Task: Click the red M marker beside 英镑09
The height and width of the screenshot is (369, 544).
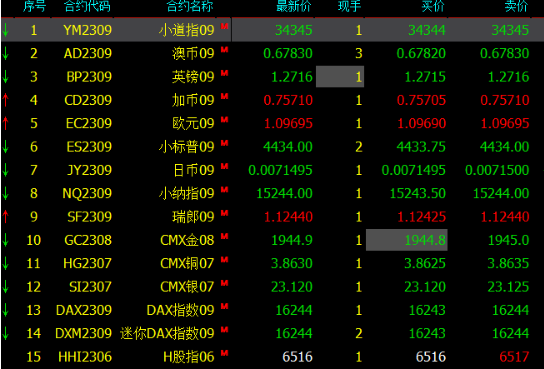Action: point(224,73)
